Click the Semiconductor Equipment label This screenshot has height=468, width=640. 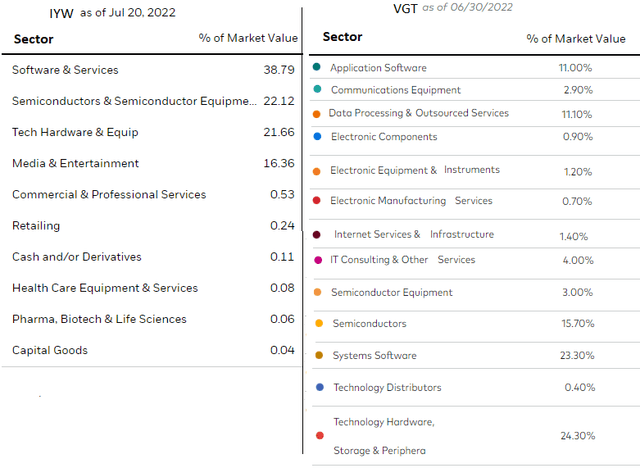(391, 292)
